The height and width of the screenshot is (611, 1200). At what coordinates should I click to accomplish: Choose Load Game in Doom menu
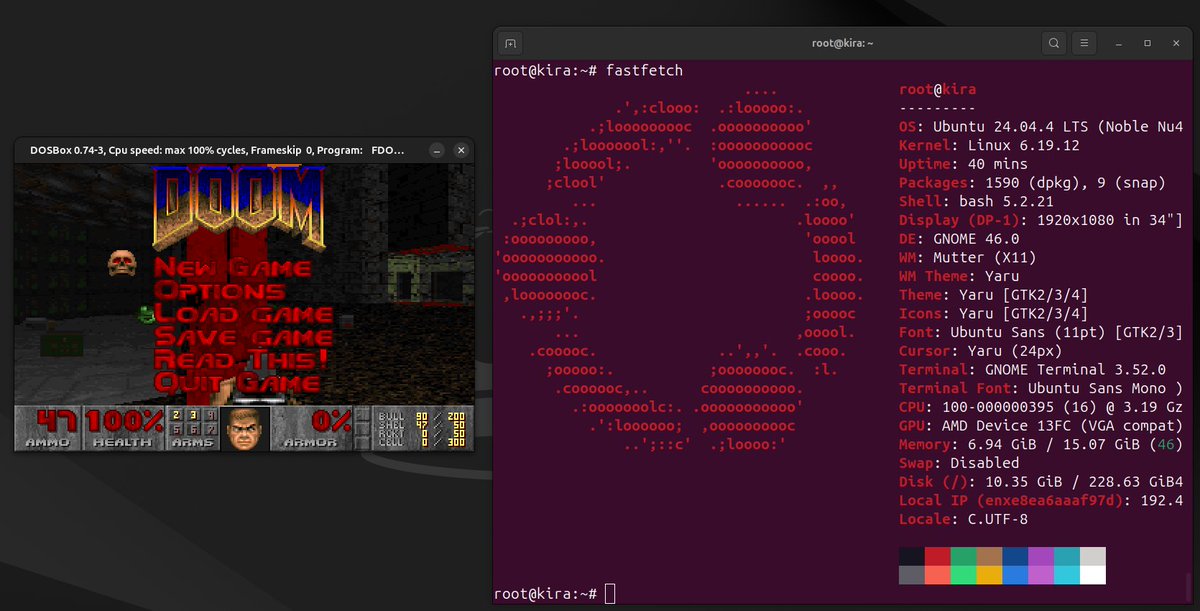pyautogui.click(x=243, y=314)
